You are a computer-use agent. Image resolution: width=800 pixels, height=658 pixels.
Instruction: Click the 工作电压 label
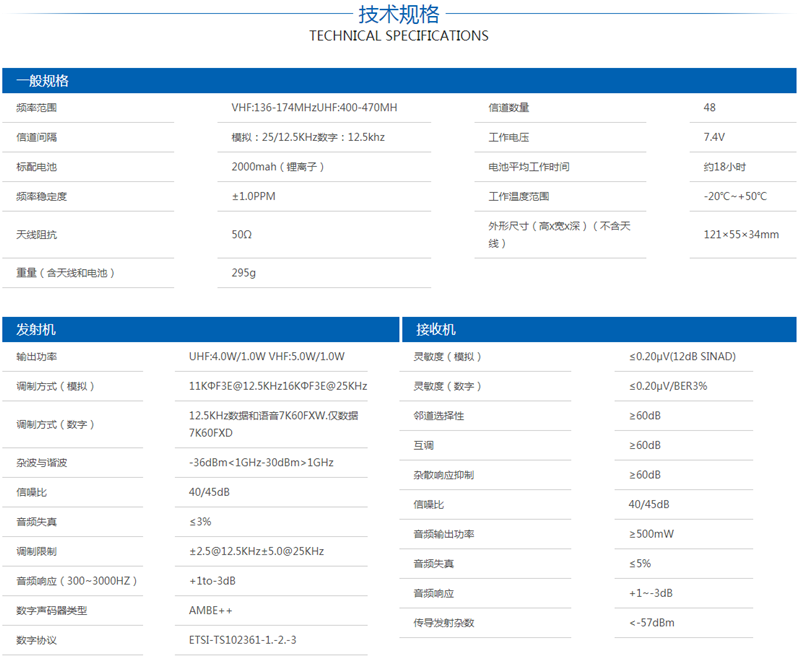tap(509, 137)
